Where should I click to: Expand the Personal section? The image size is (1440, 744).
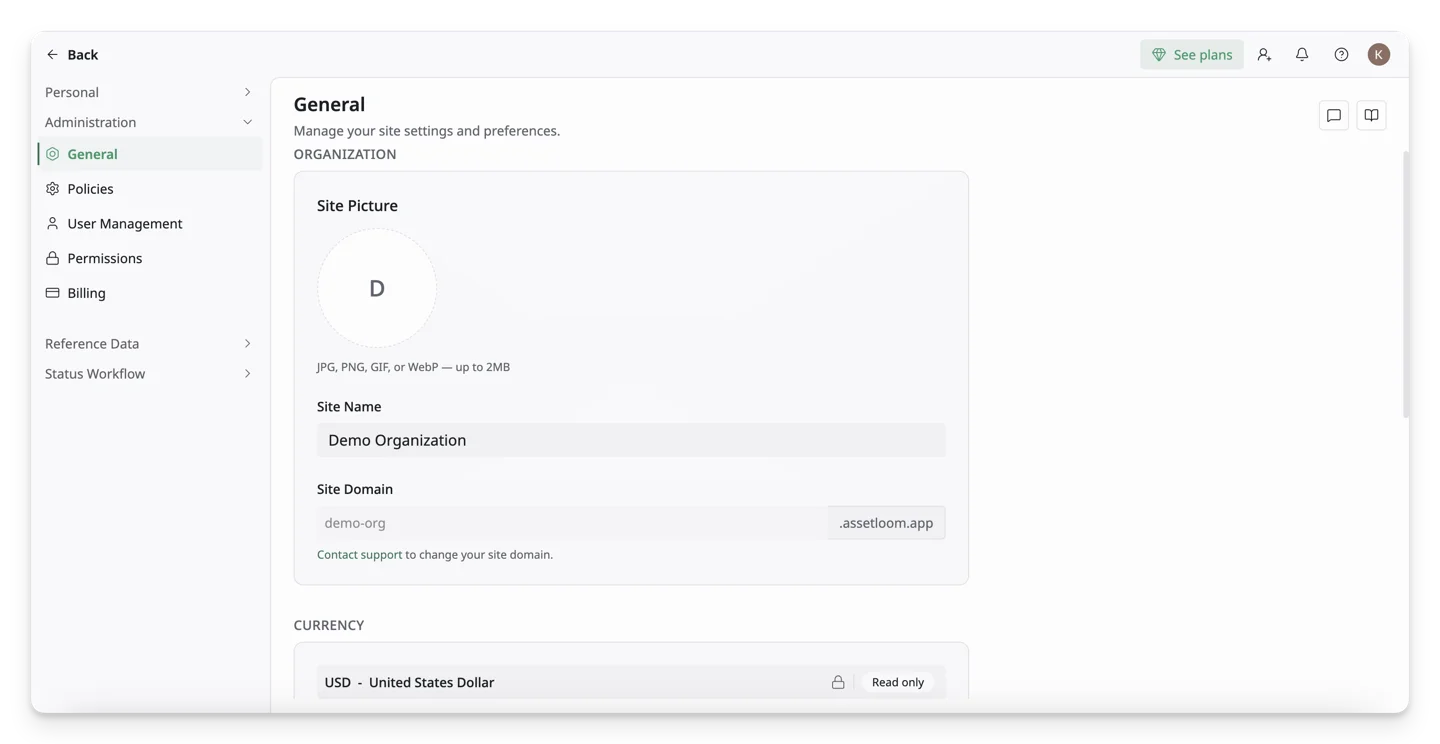pos(148,92)
